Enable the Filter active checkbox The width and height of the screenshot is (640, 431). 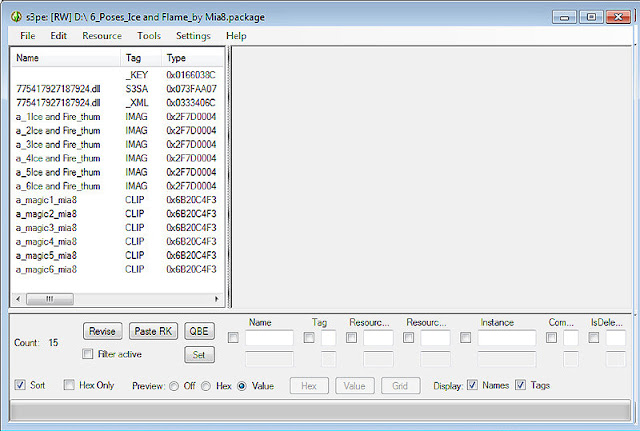tap(87, 354)
